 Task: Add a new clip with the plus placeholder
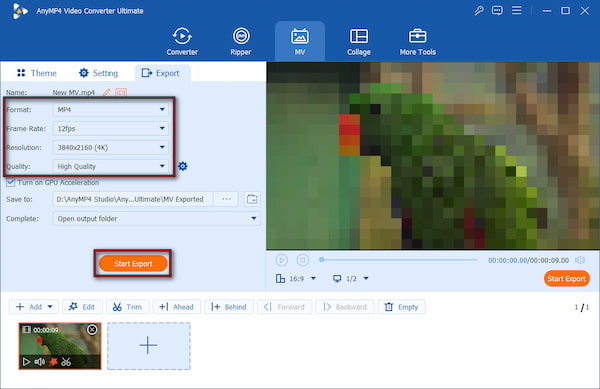click(148, 346)
